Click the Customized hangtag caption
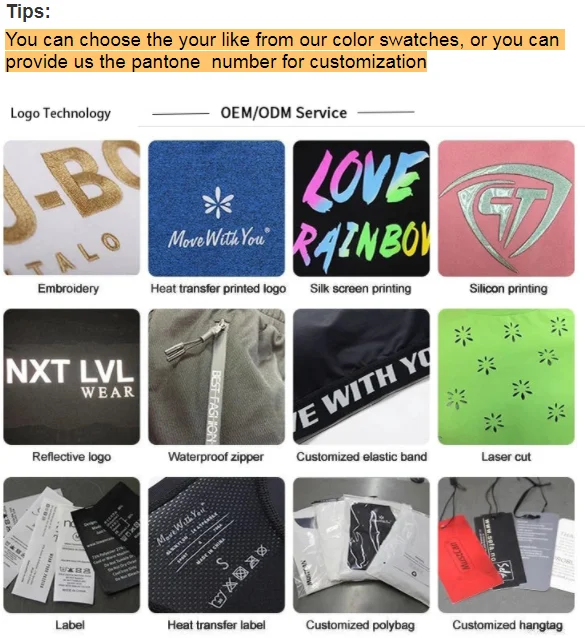This screenshot has width=585, height=638. point(507,625)
